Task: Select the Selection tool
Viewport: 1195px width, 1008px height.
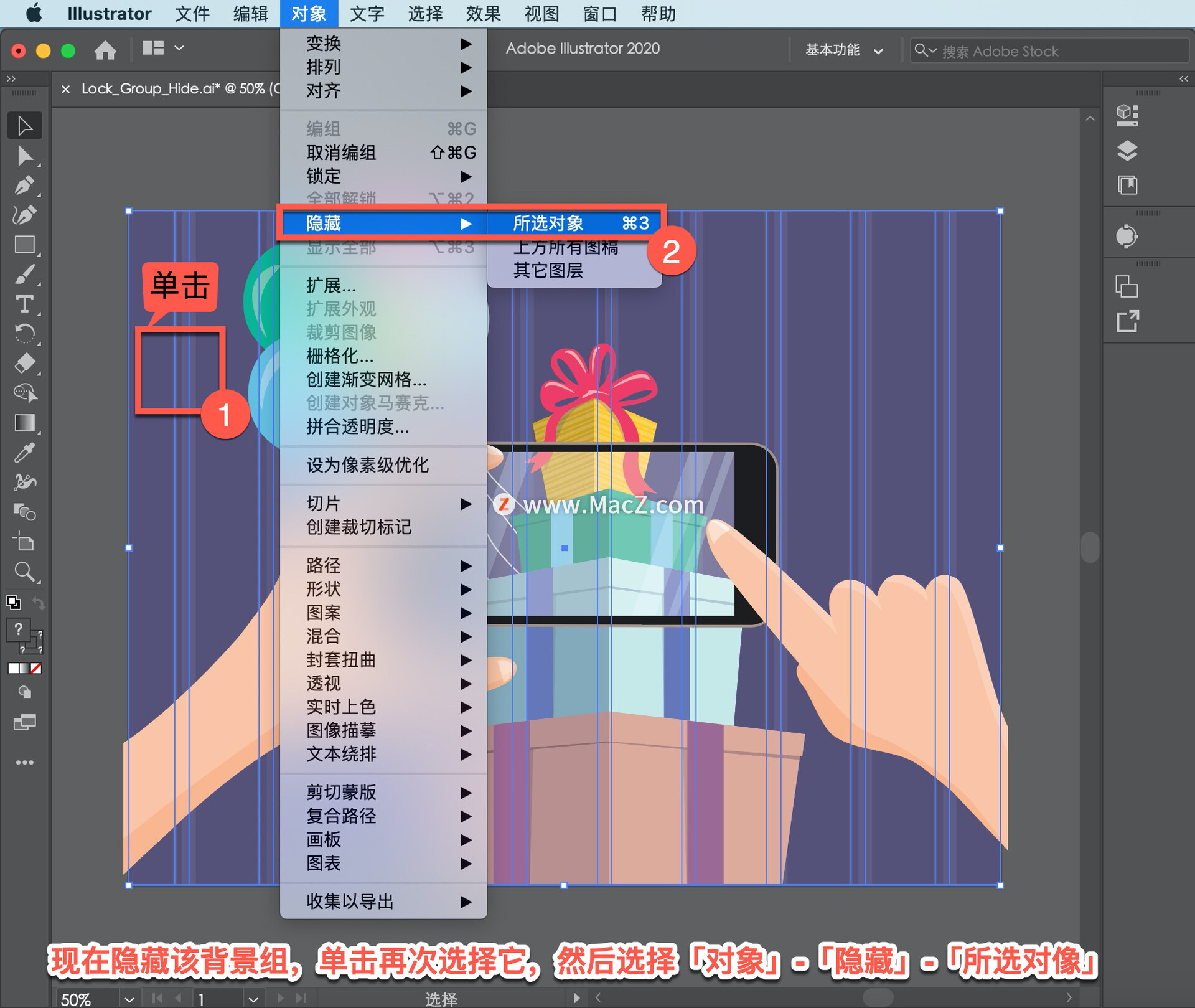Action: pyautogui.click(x=25, y=125)
